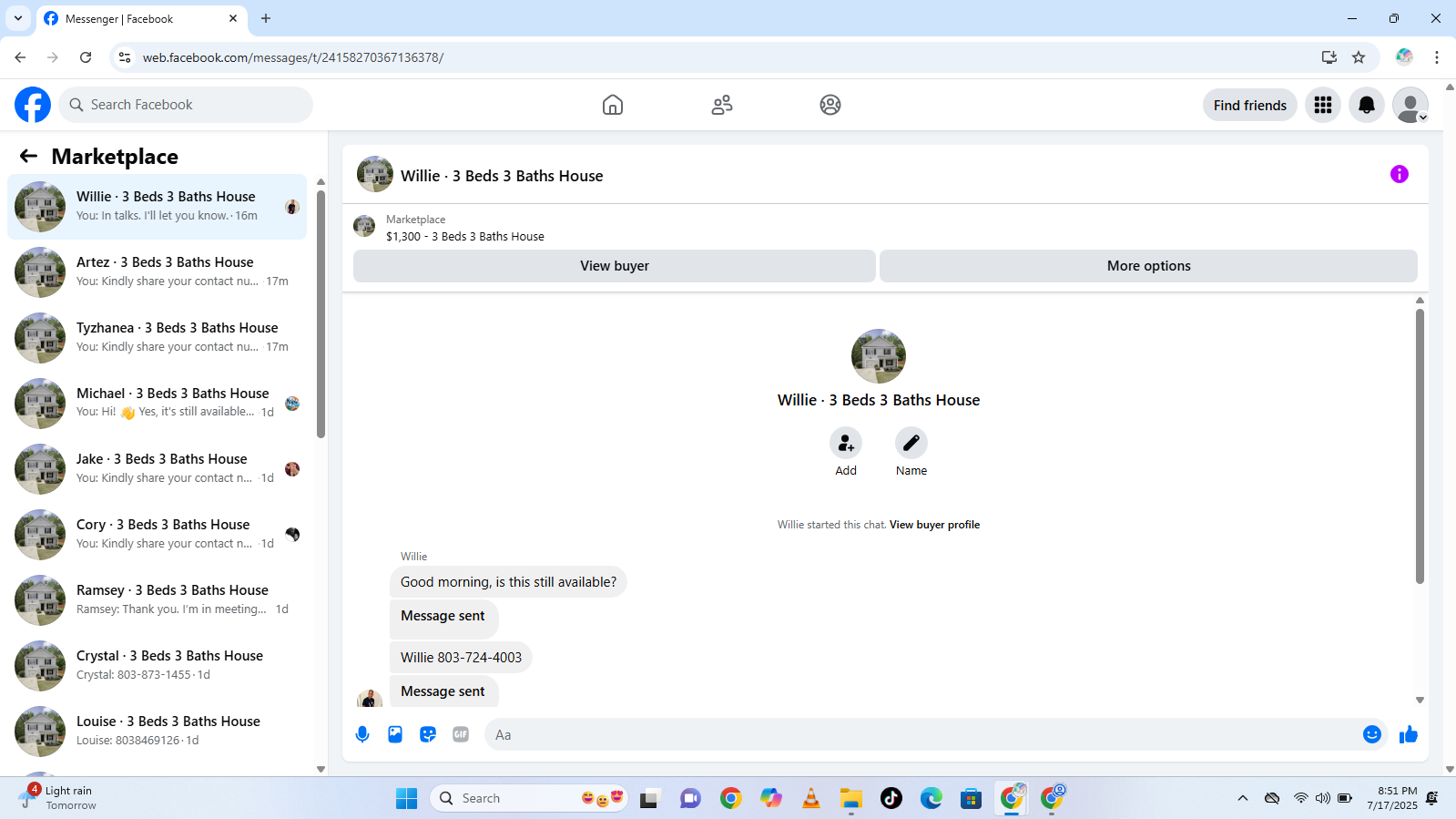Open Ramsey conversation in the list
Viewport: 1456px width, 819px height.
click(157, 600)
